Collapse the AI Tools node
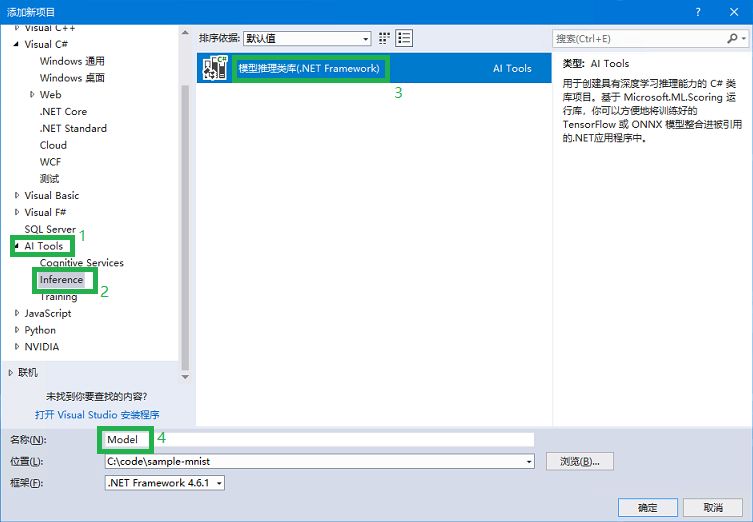This screenshot has height=522, width=753. pos(17,246)
